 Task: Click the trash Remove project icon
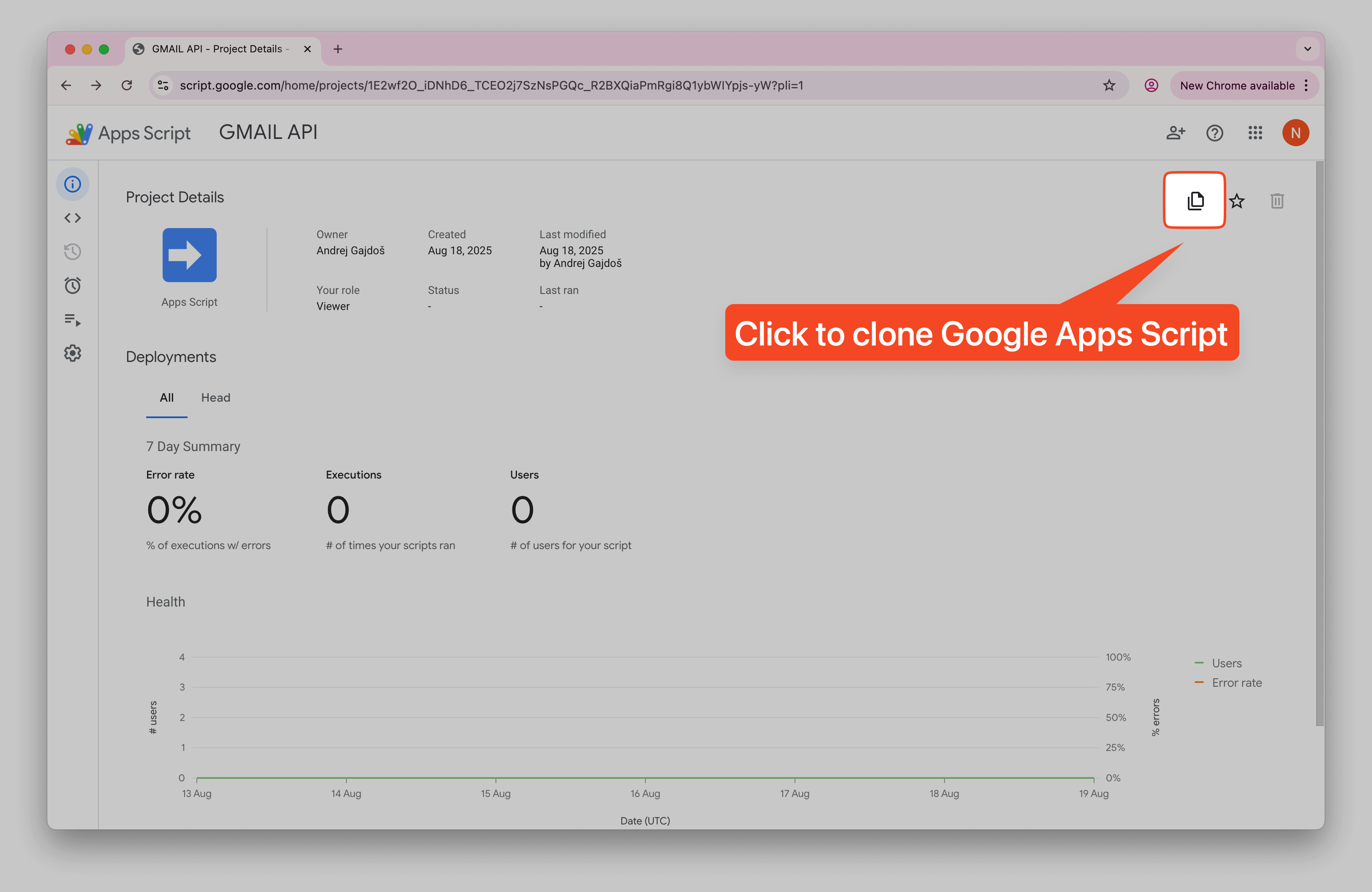(x=1277, y=201)
